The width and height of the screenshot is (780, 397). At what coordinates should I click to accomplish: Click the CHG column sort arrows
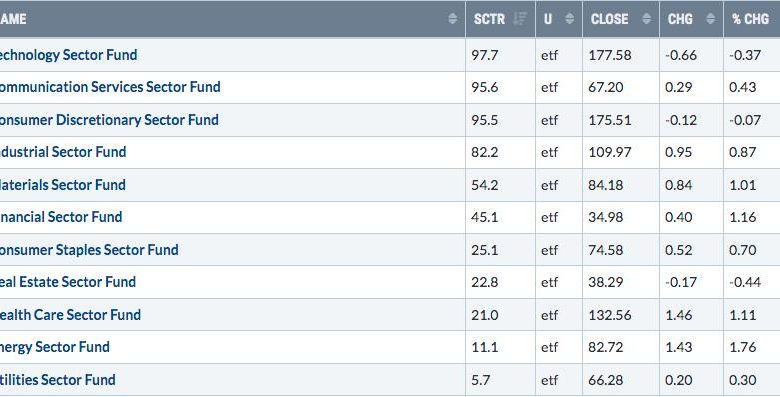click(x=710, y=19)
